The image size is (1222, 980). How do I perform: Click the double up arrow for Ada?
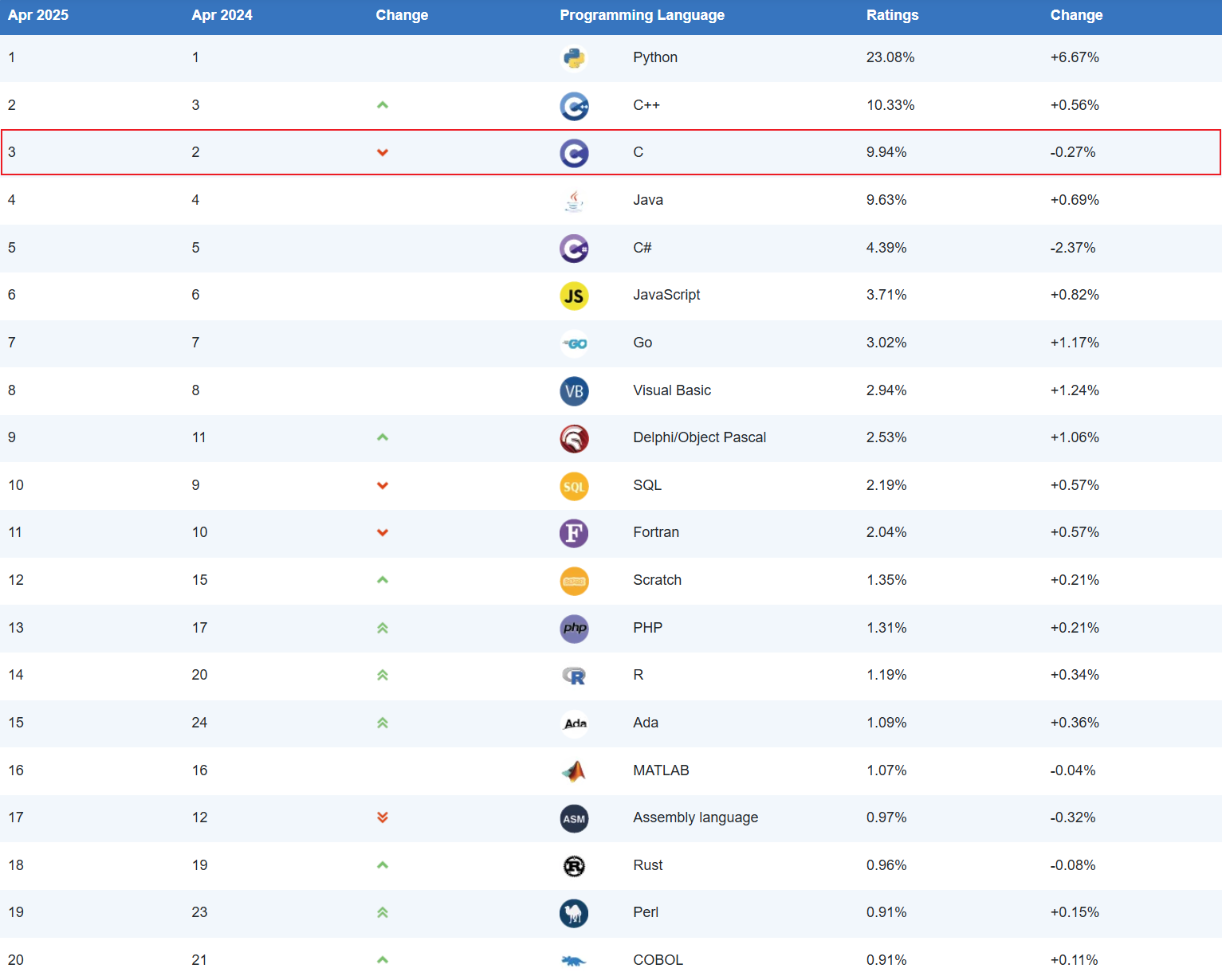pyautogui.click(x=383, y=723)
